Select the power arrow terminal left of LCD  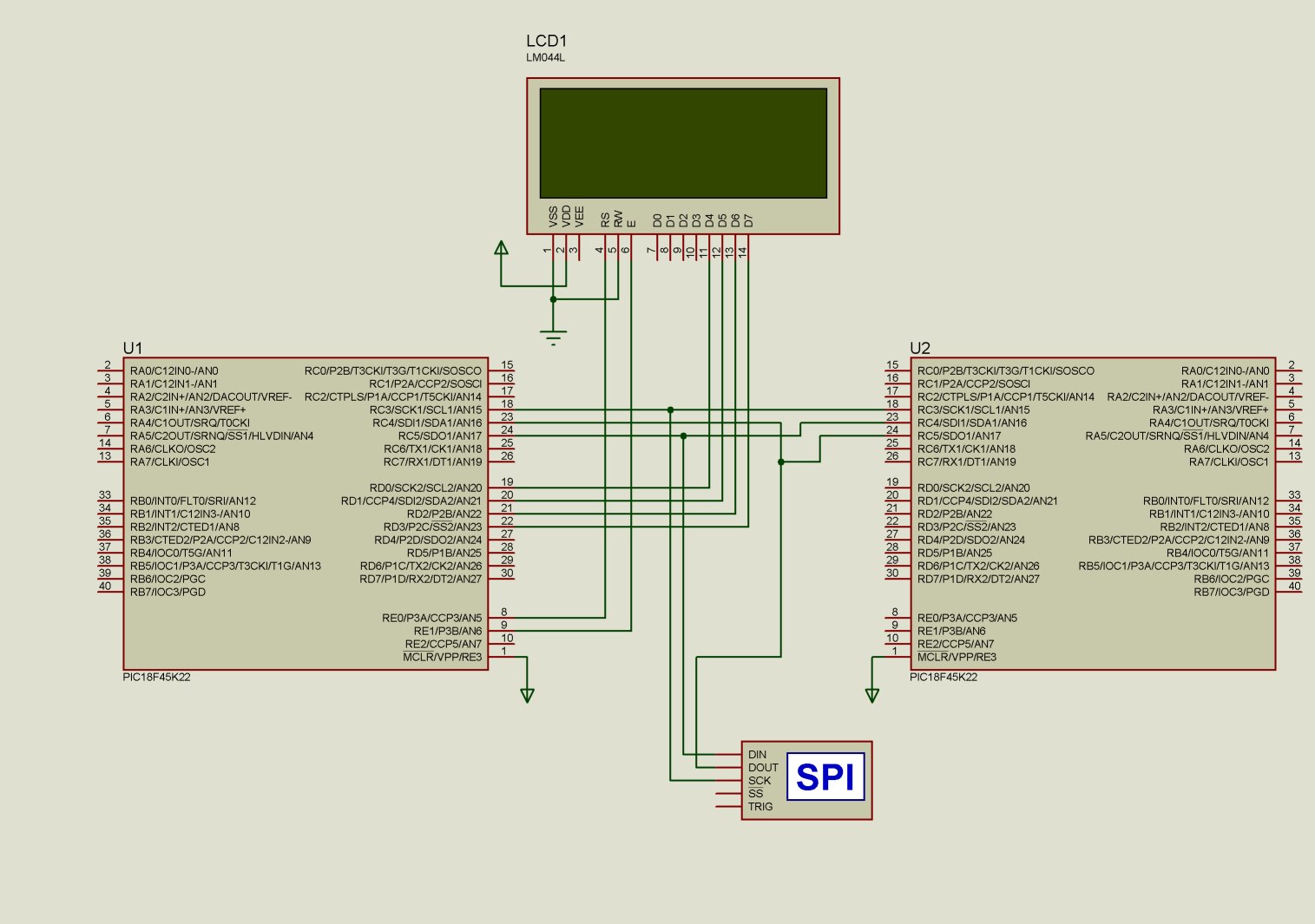(501, 248)
